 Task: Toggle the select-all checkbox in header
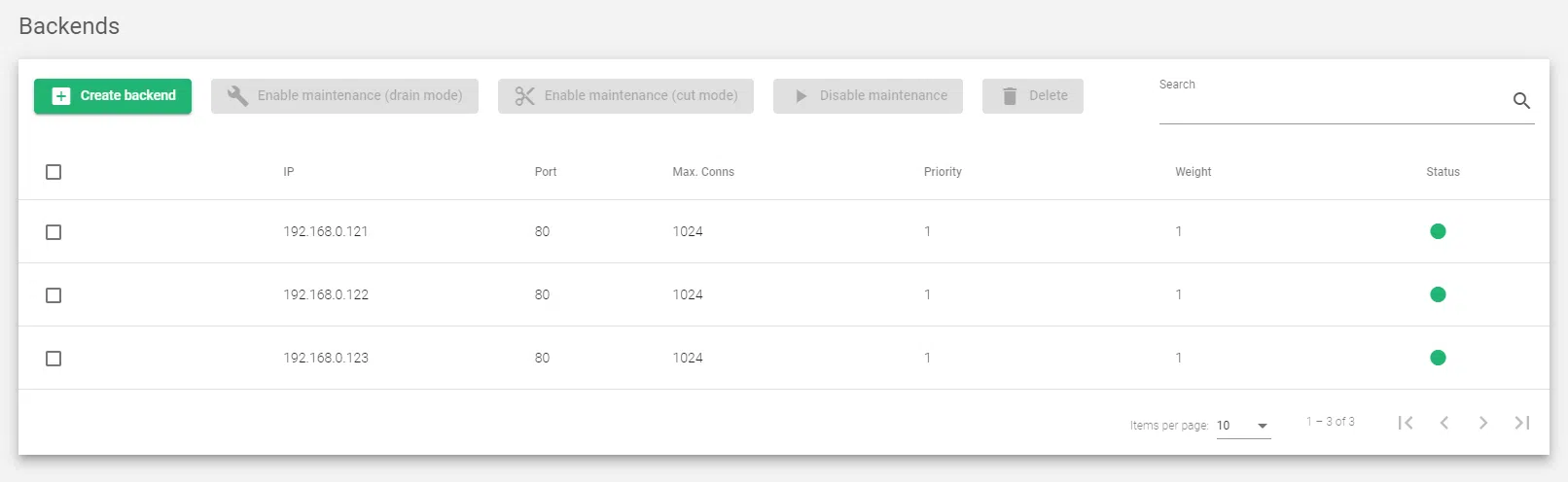pyautogui.click(x=53, y=172)
